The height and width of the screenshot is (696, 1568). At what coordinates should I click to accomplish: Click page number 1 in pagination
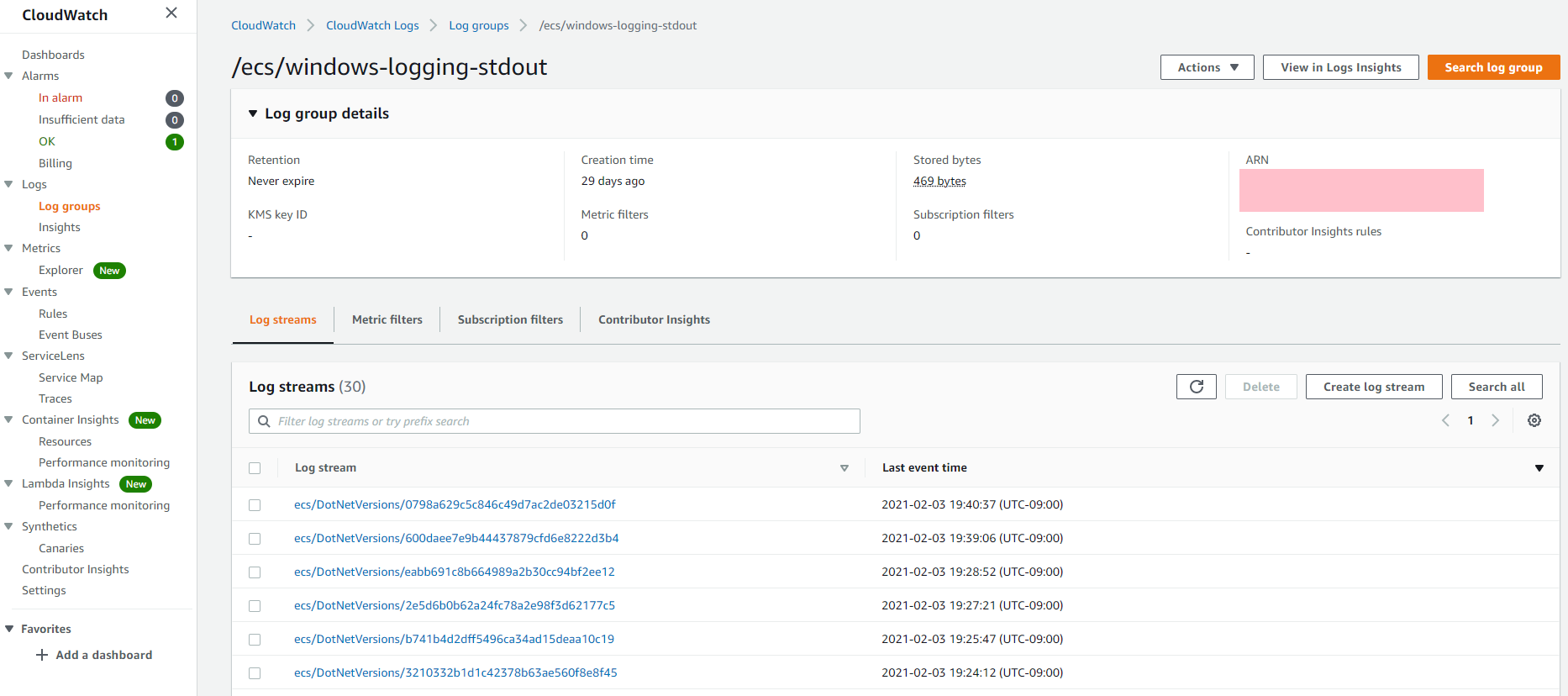(x=1471, y=420)
